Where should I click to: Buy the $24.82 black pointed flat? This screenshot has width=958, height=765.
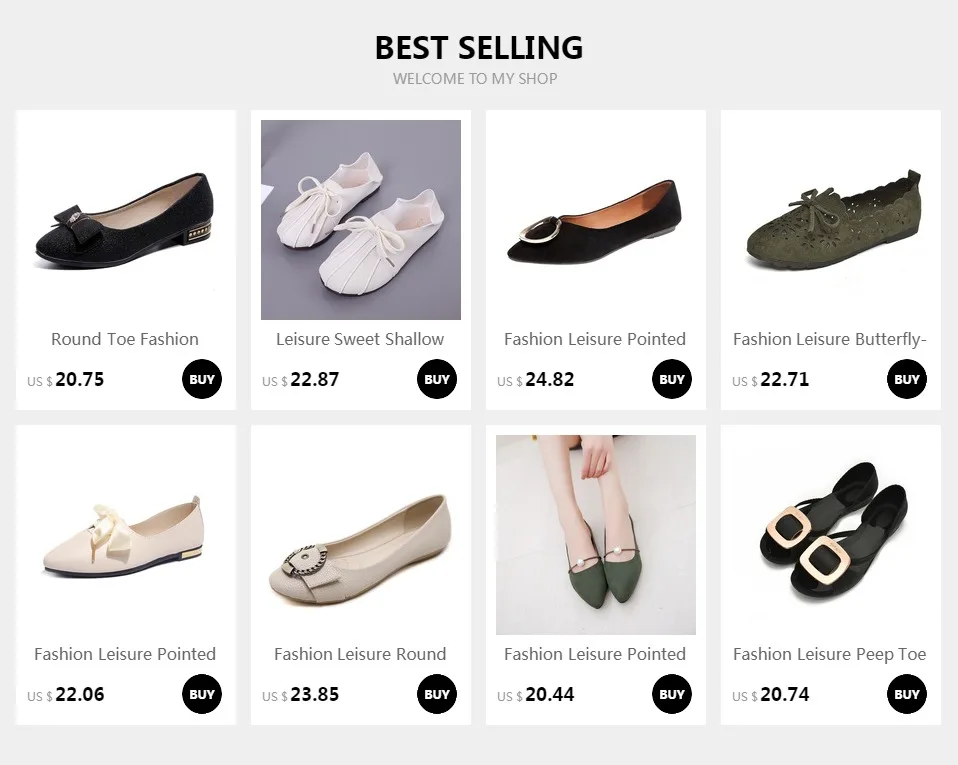672,380
